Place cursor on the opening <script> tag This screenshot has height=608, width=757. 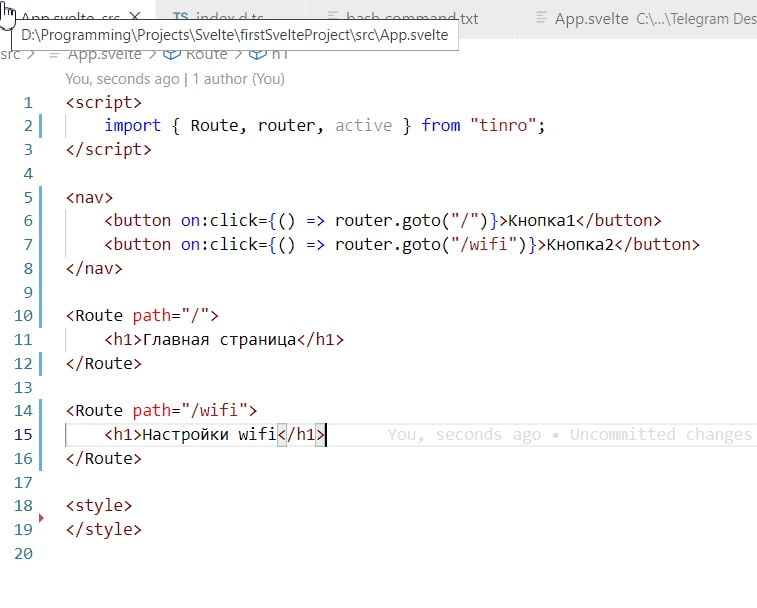point(104,102)
